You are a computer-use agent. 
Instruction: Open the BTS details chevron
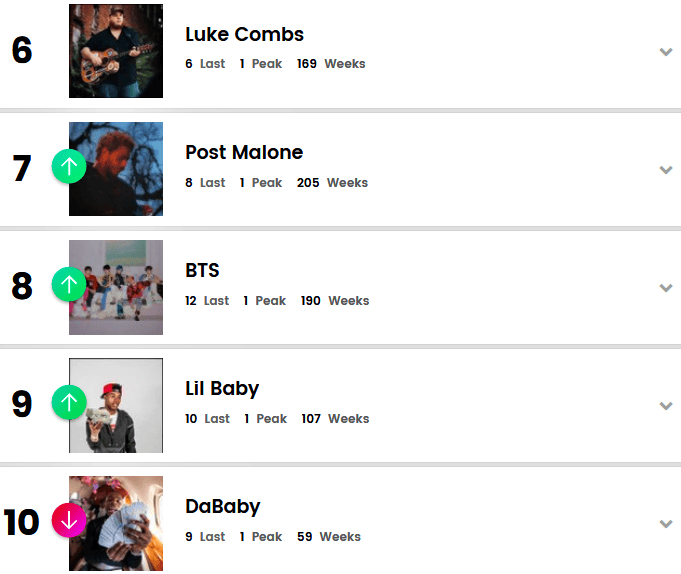tap(666, 288)
